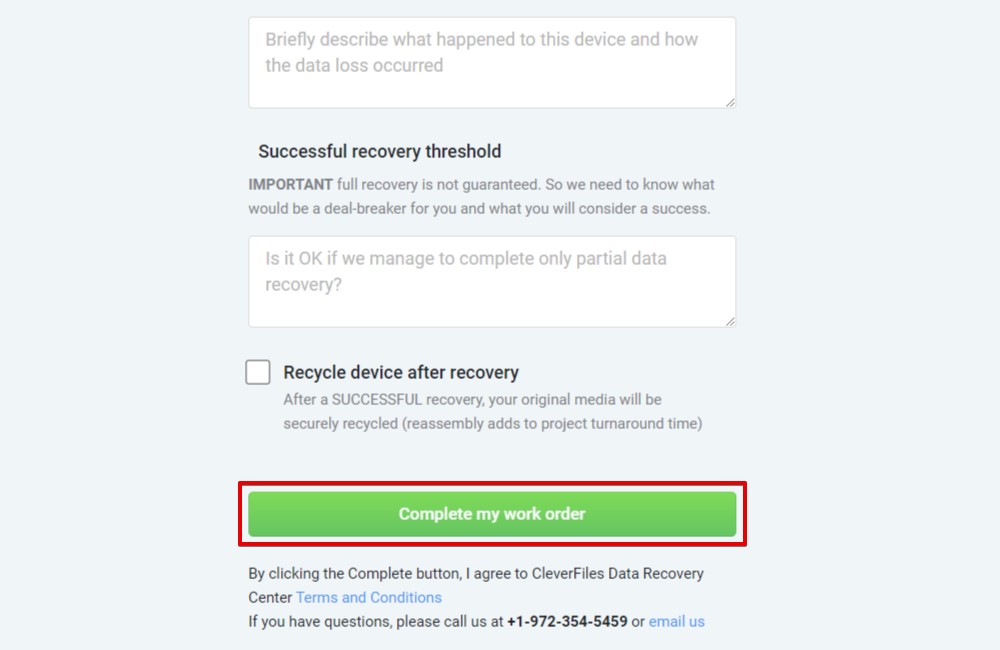1000x650 pixels.
Task: Click the 'CleverFiles Data Recovery' text
Action: point(617,573)
